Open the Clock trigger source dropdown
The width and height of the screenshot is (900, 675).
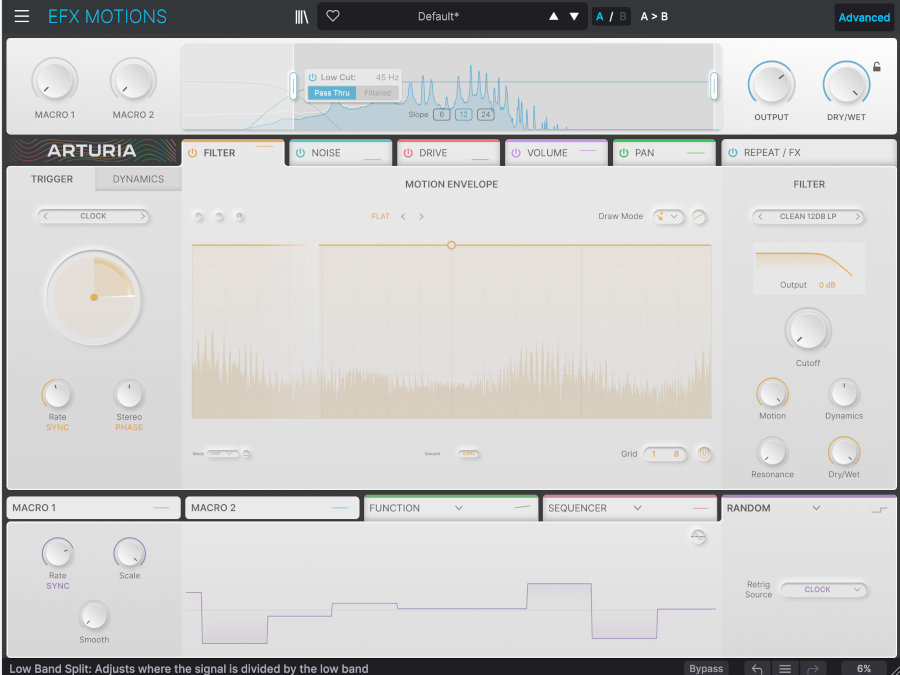pos(93,216)
